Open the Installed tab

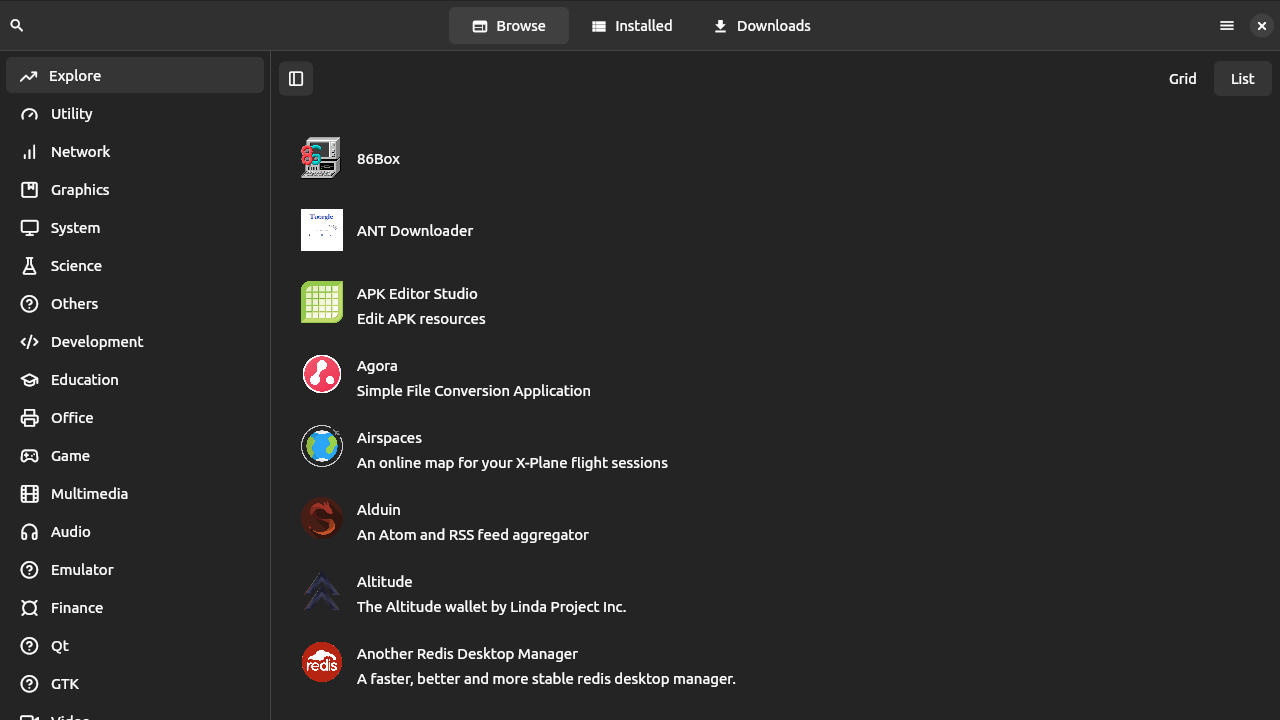coord(631,26)
